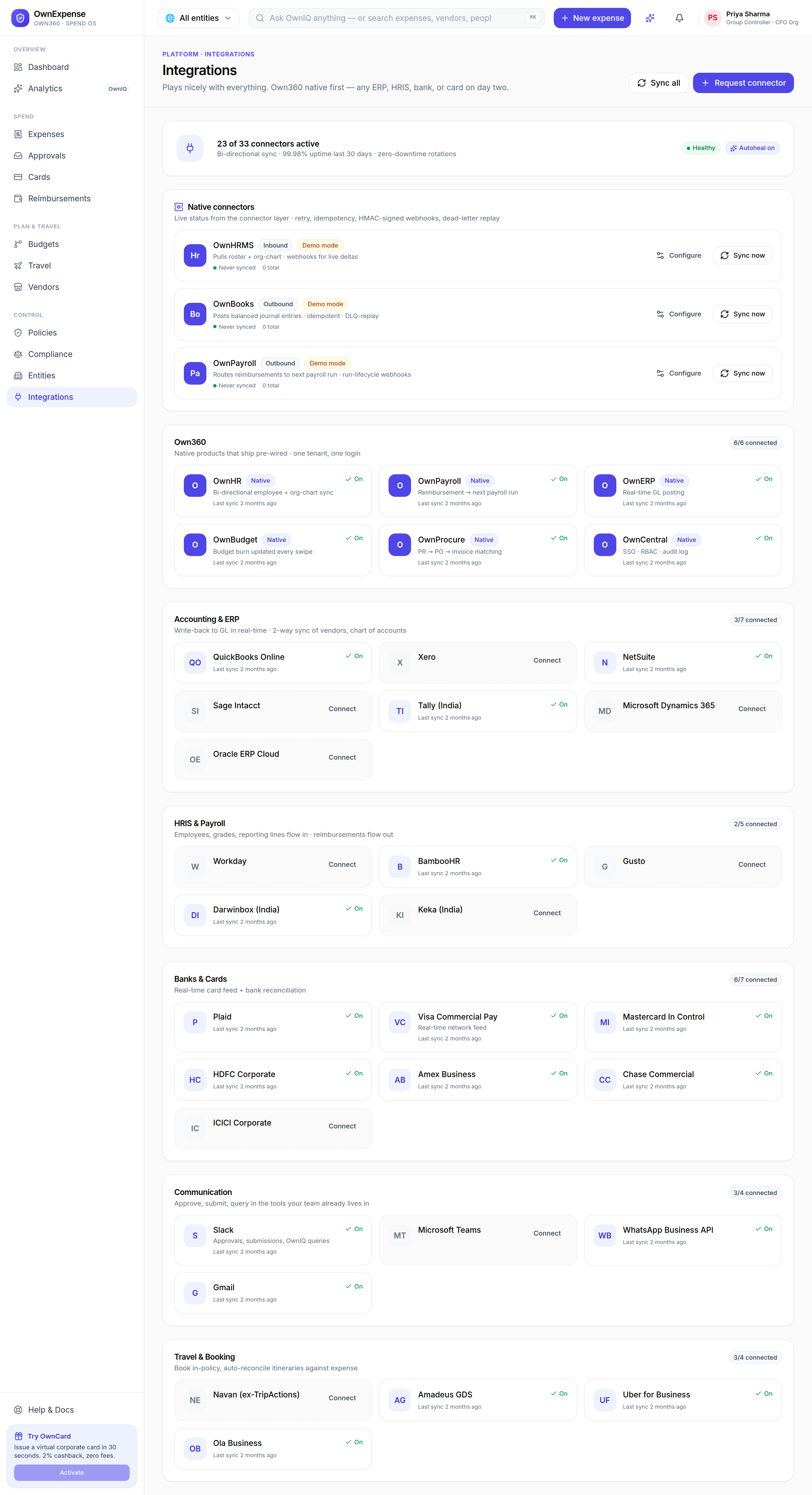Screen dimensions: 812x1495
Task: Click the Healthy status badge
Action: pos(701,148)
